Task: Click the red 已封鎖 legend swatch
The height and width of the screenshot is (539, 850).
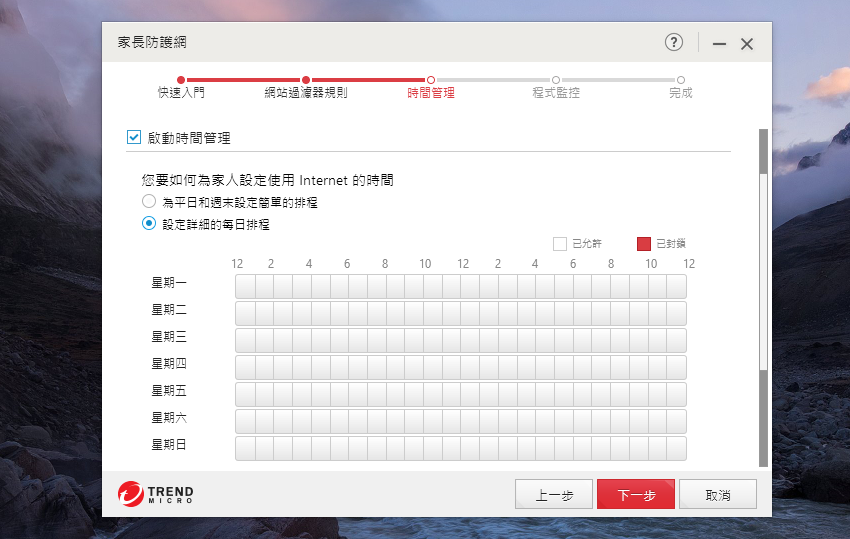Action: coord(644,244)
